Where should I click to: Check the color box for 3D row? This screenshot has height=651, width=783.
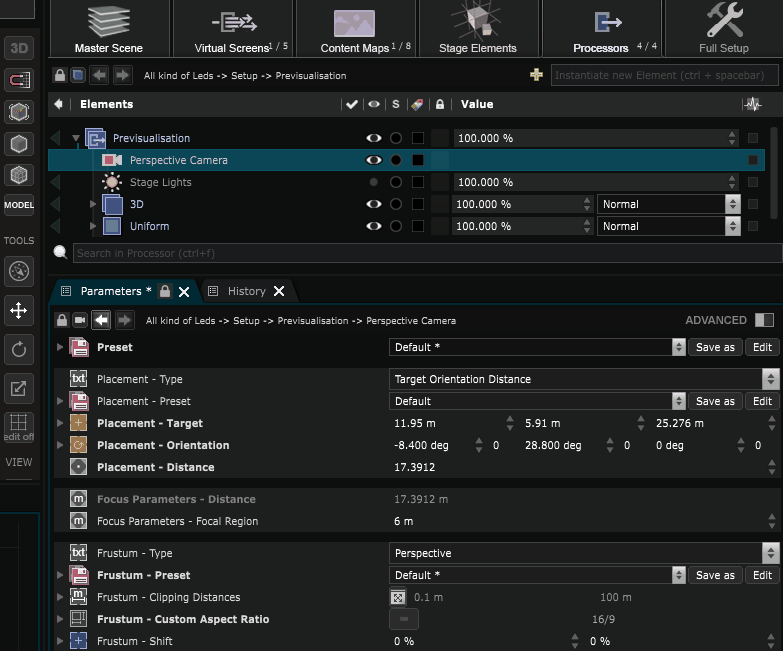click(418, 204)
